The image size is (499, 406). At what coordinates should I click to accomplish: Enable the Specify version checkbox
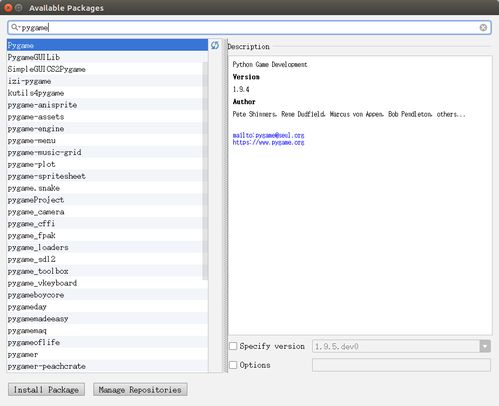tap(233, 346)
